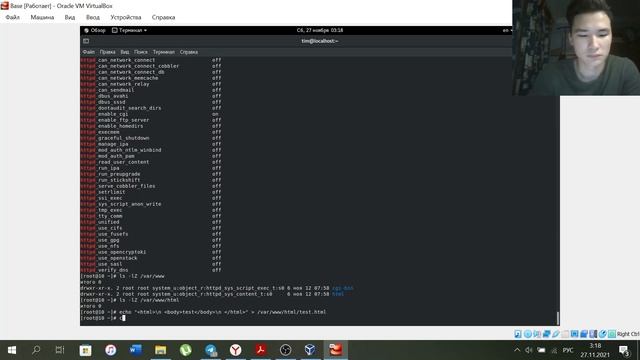Open the terminal's Правка menu

click(x=107, y=52)
